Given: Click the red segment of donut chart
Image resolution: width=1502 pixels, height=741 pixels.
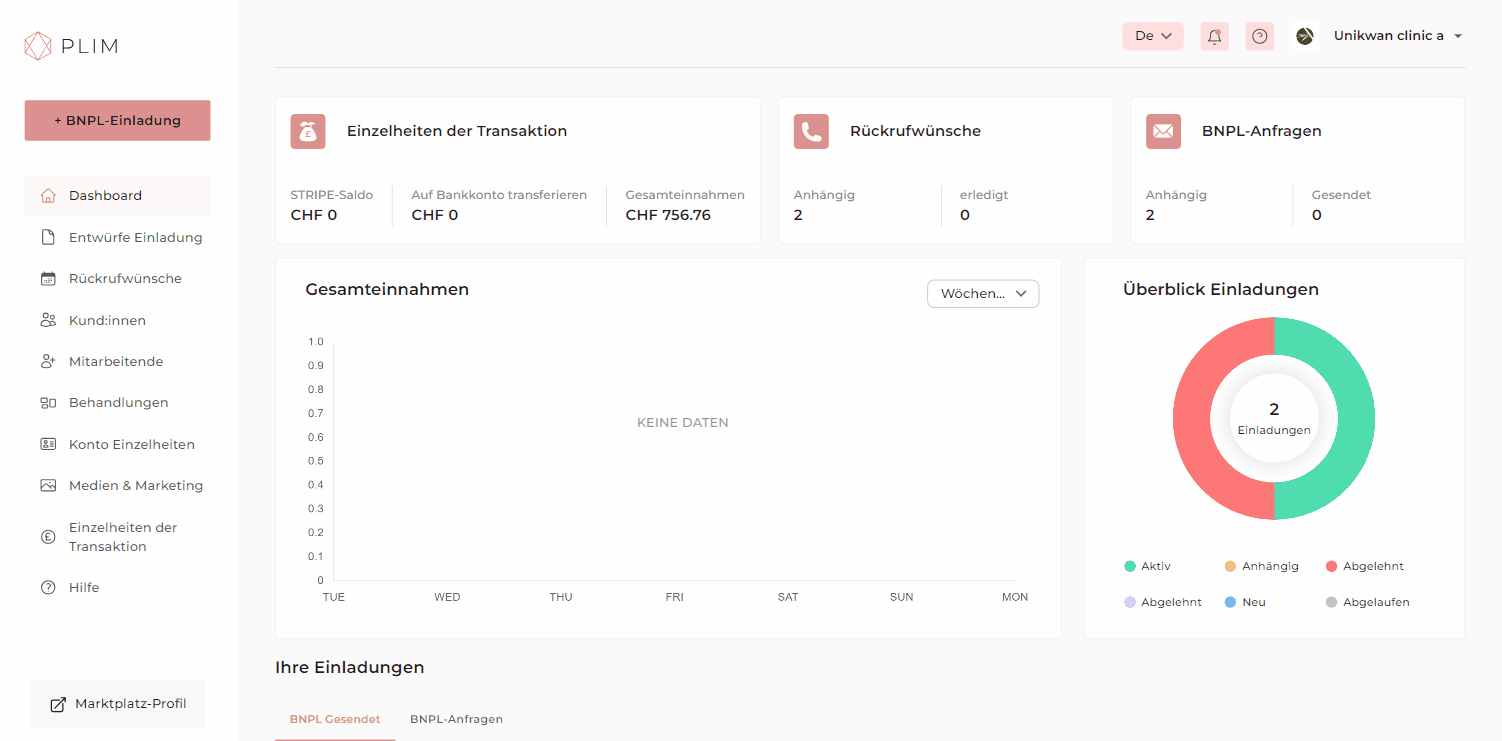Looking at the screenshot, I should (x=1194, y=420).
